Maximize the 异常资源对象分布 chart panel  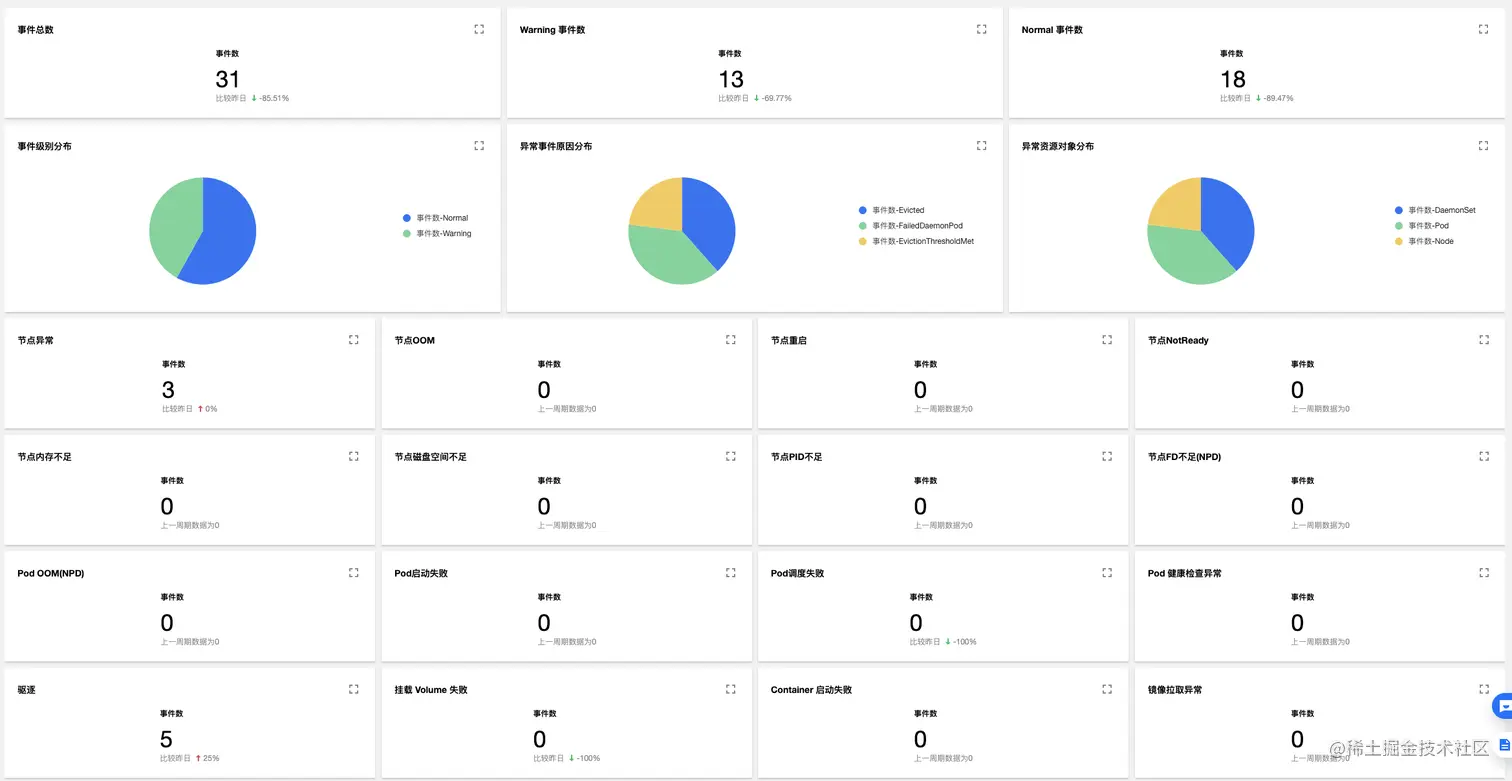[1483, 146]
